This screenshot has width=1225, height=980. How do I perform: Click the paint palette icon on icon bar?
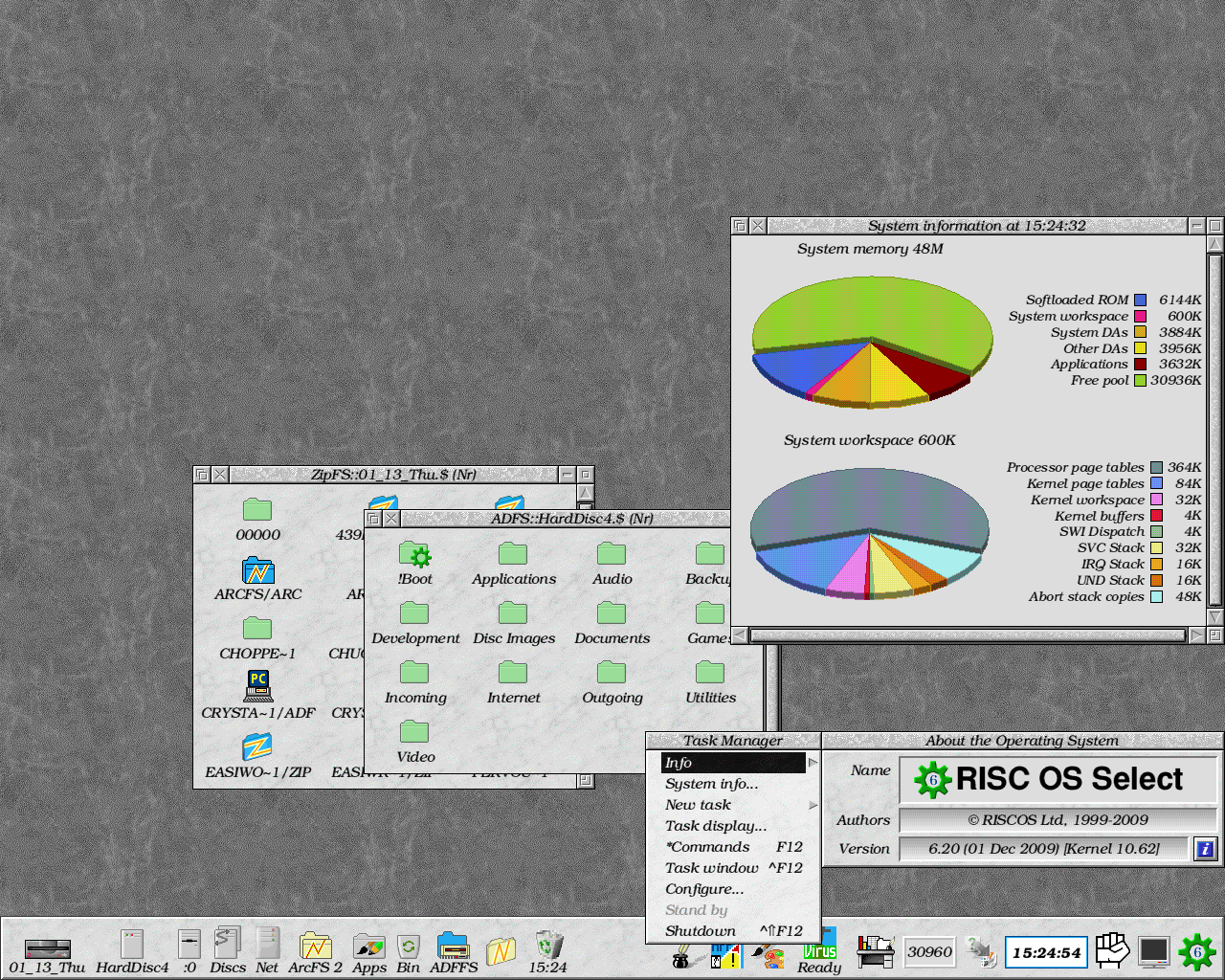768,955
